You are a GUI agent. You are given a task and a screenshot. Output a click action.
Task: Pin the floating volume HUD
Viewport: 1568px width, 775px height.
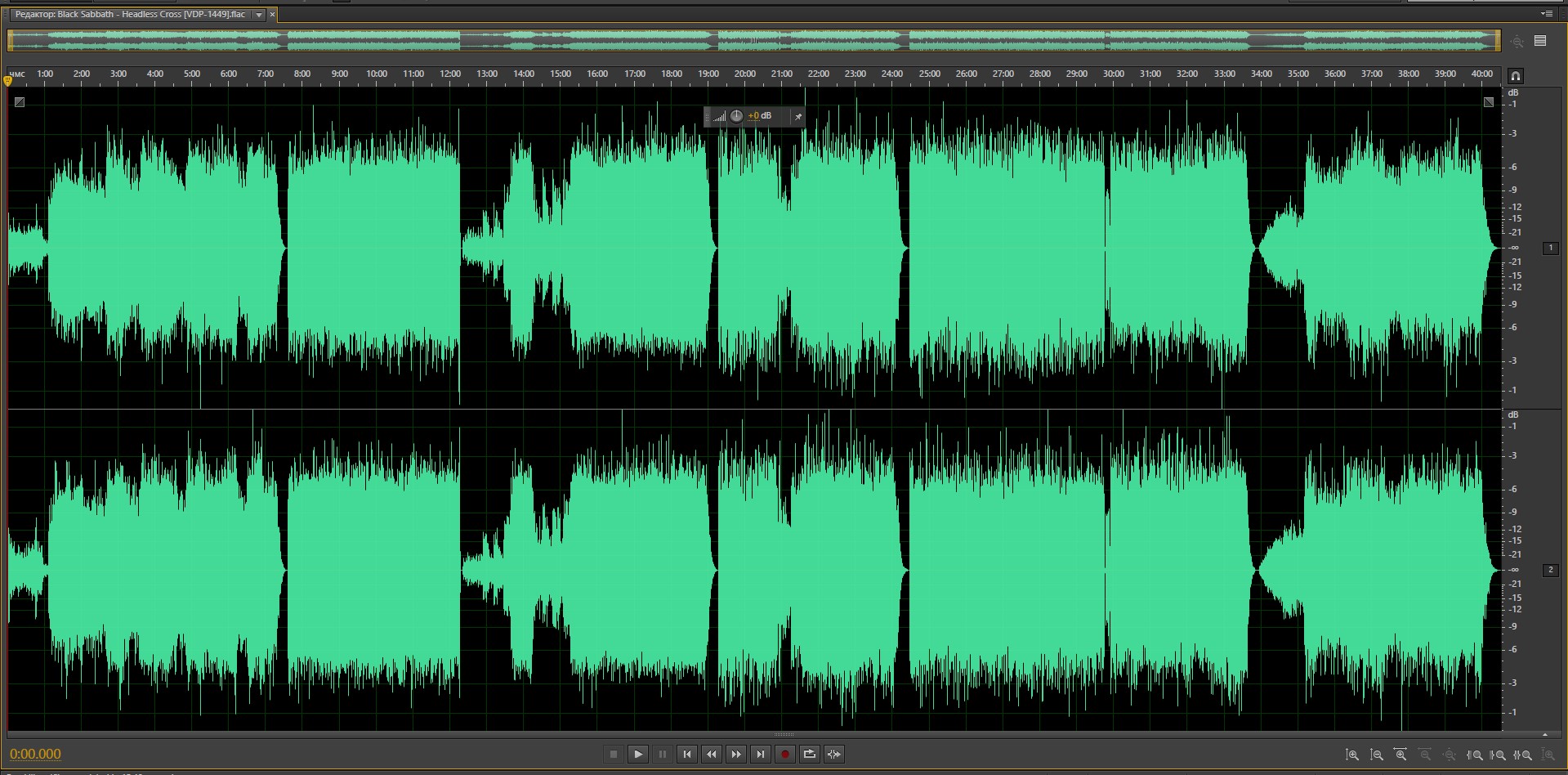tap(797, 117)
